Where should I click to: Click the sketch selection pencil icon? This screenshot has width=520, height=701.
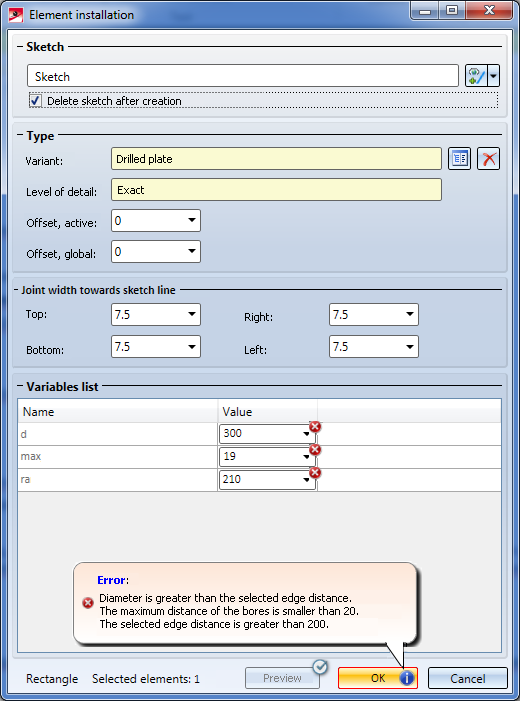pyautogui.click(x=476, y=76)
